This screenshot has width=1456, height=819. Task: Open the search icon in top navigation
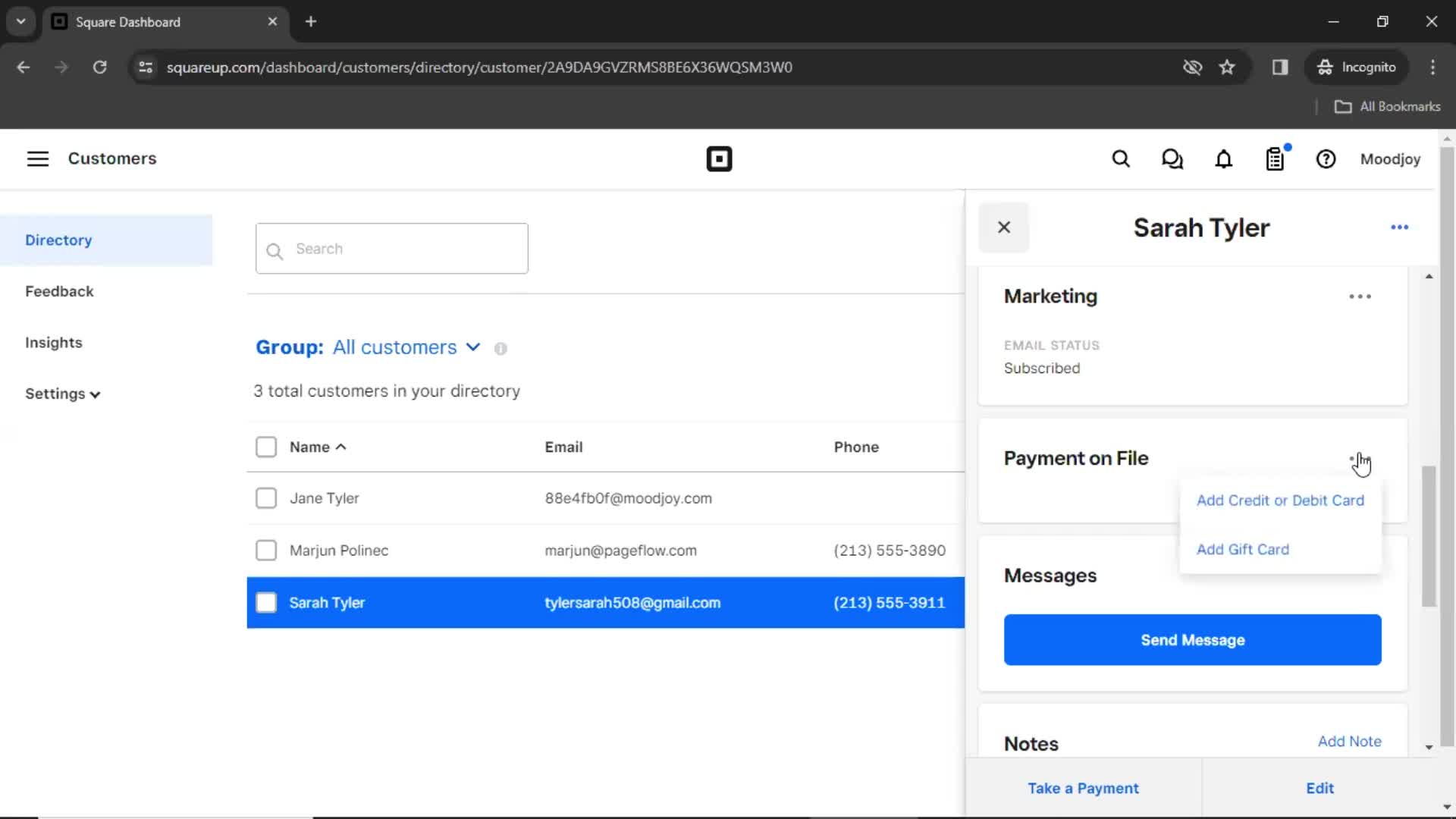[x=1121, y=159]
